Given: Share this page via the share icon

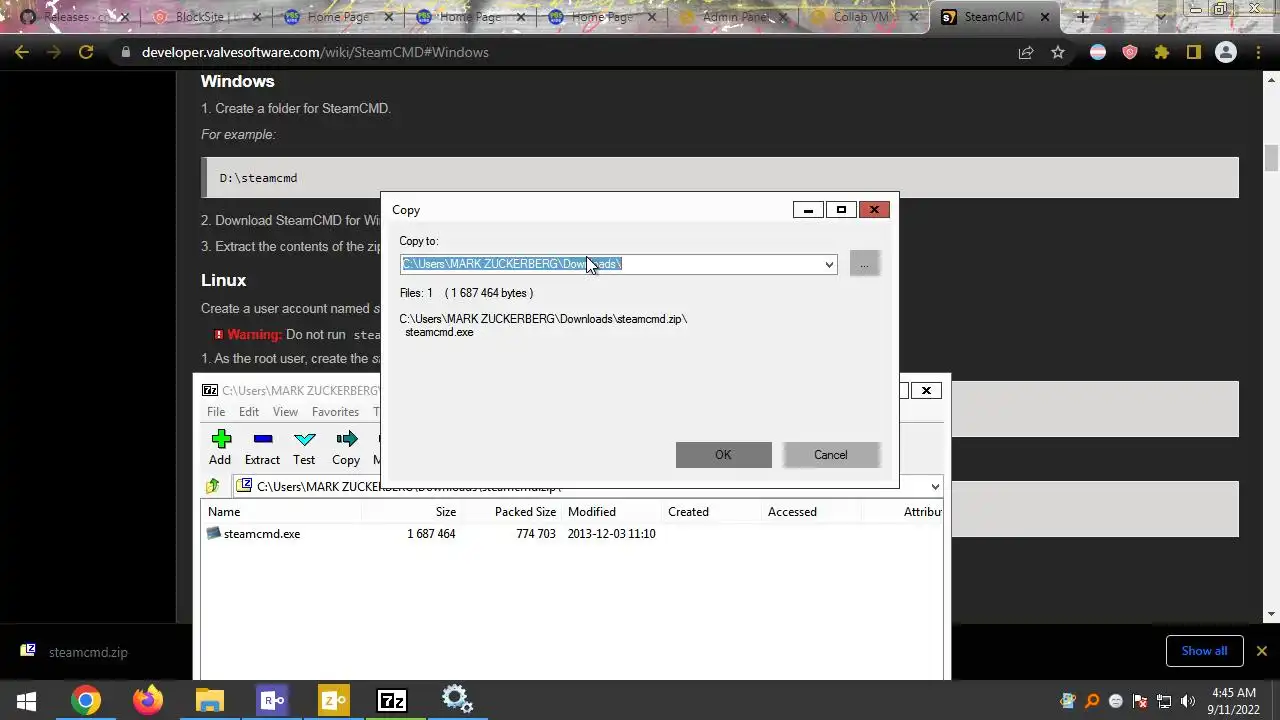Looking at the screenshot, I should (x=1026, y=52).
